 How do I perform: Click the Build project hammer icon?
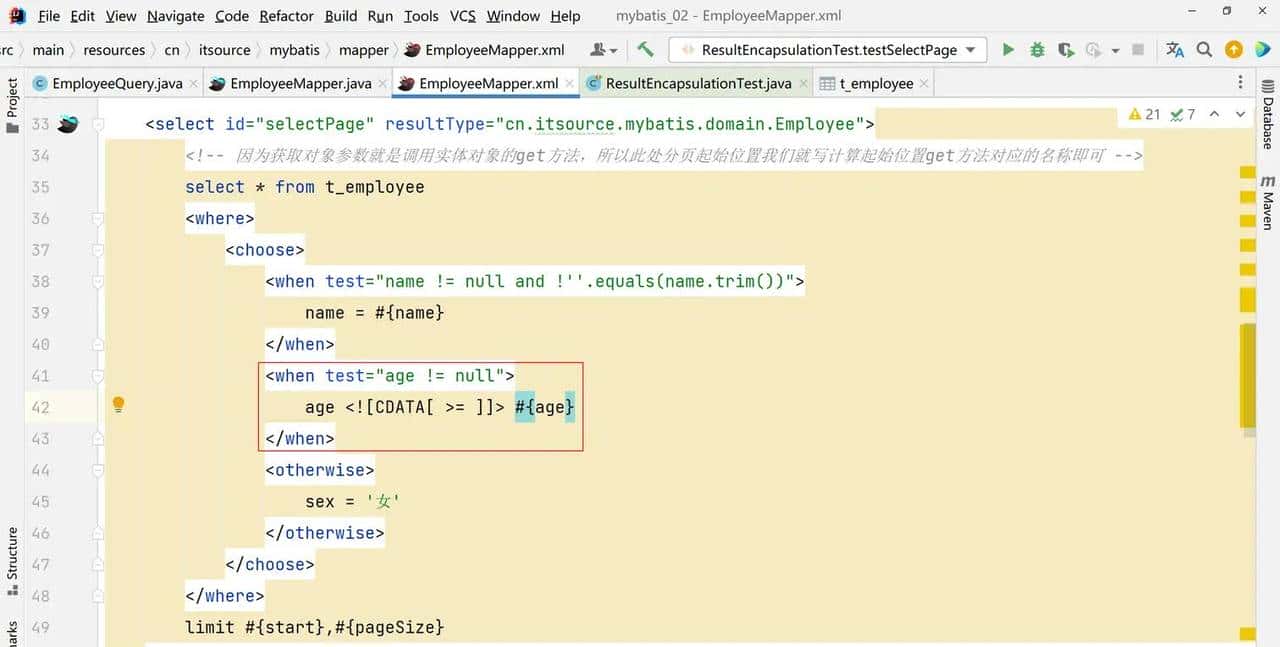click(645, 50)
